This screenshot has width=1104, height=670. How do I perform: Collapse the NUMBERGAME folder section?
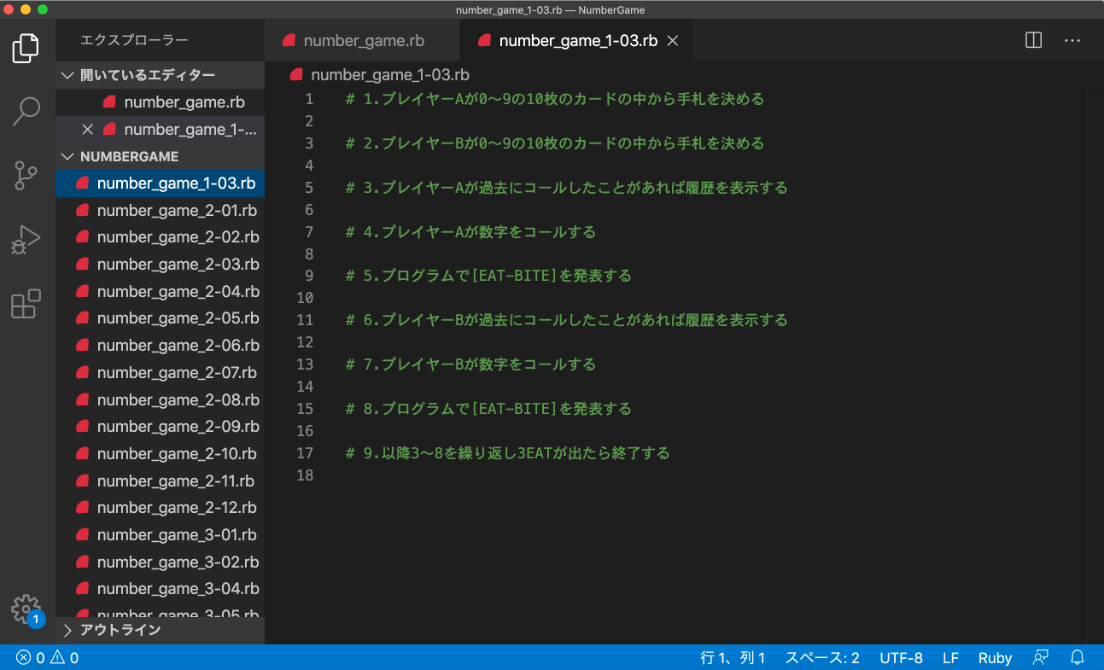coord(160,156)
